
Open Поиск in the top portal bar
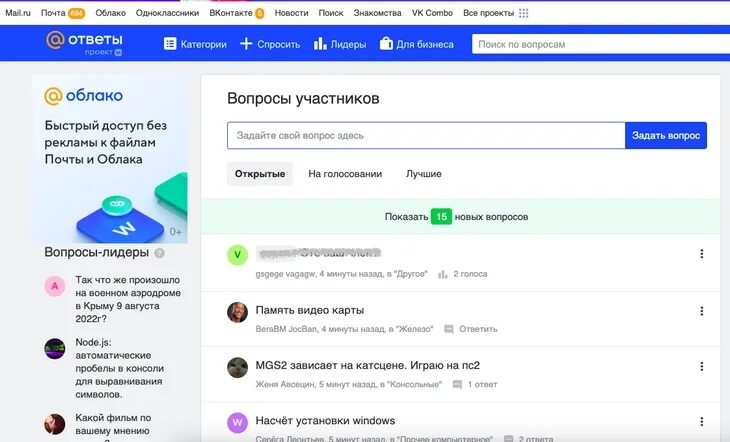331,13
